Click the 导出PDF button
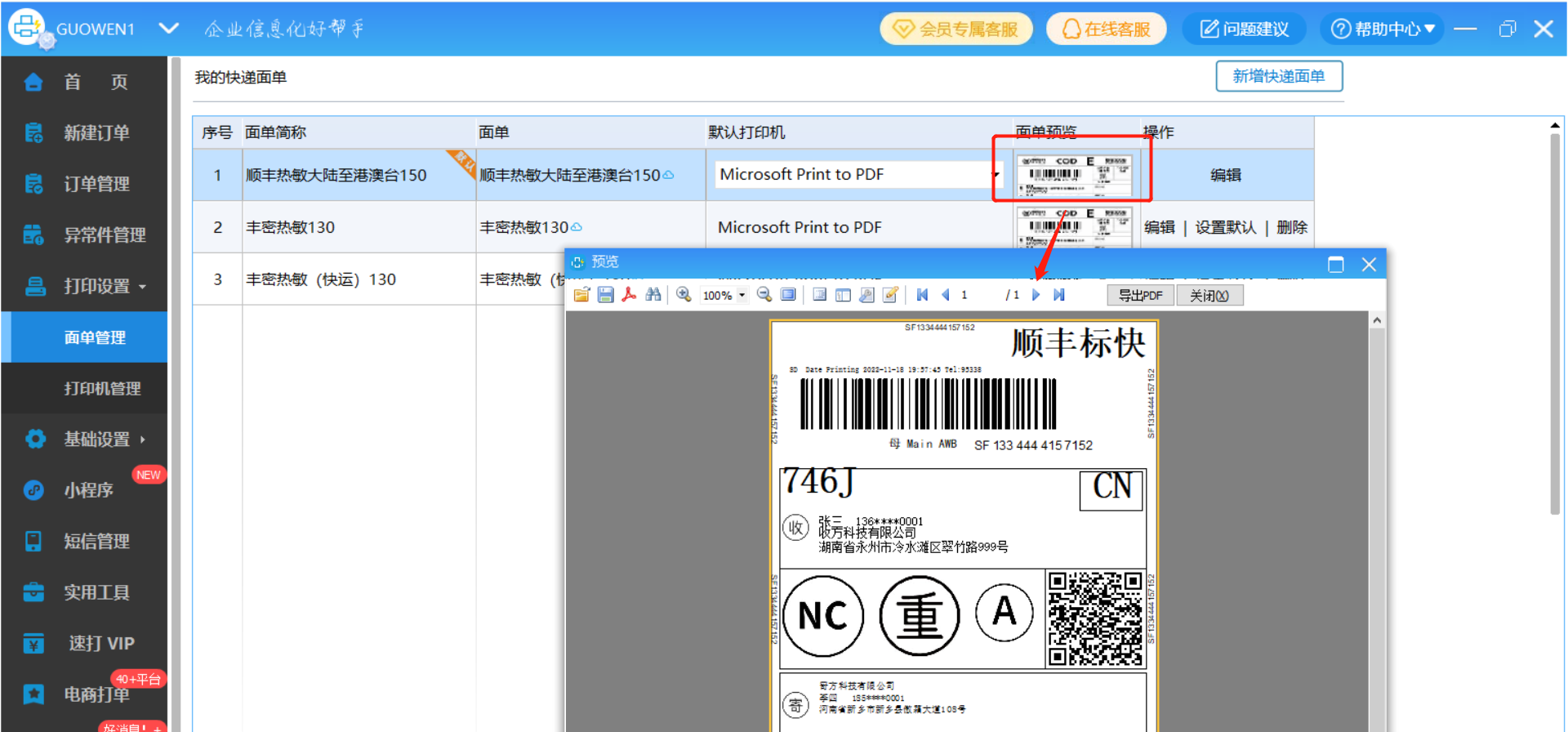1568x732 pixels. coord(1140,295)
